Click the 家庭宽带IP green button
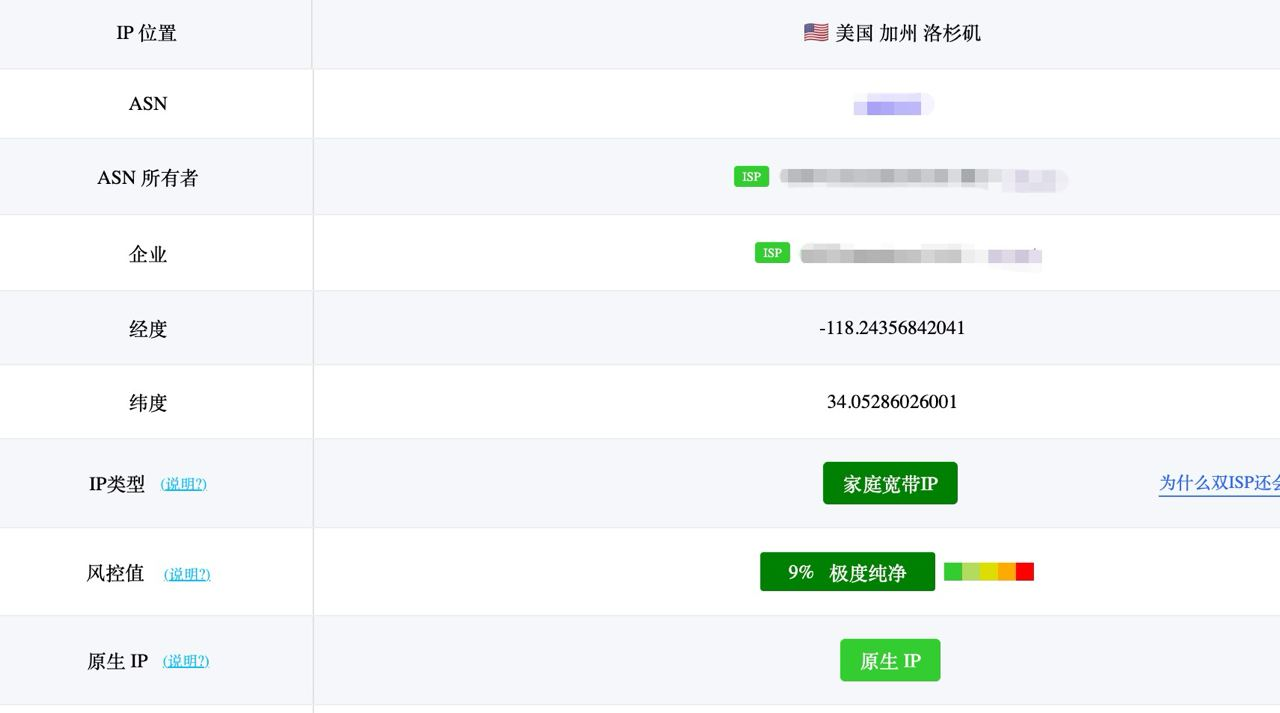The width and height of the screenshot is (1280, 713). (x=890, y=484)
